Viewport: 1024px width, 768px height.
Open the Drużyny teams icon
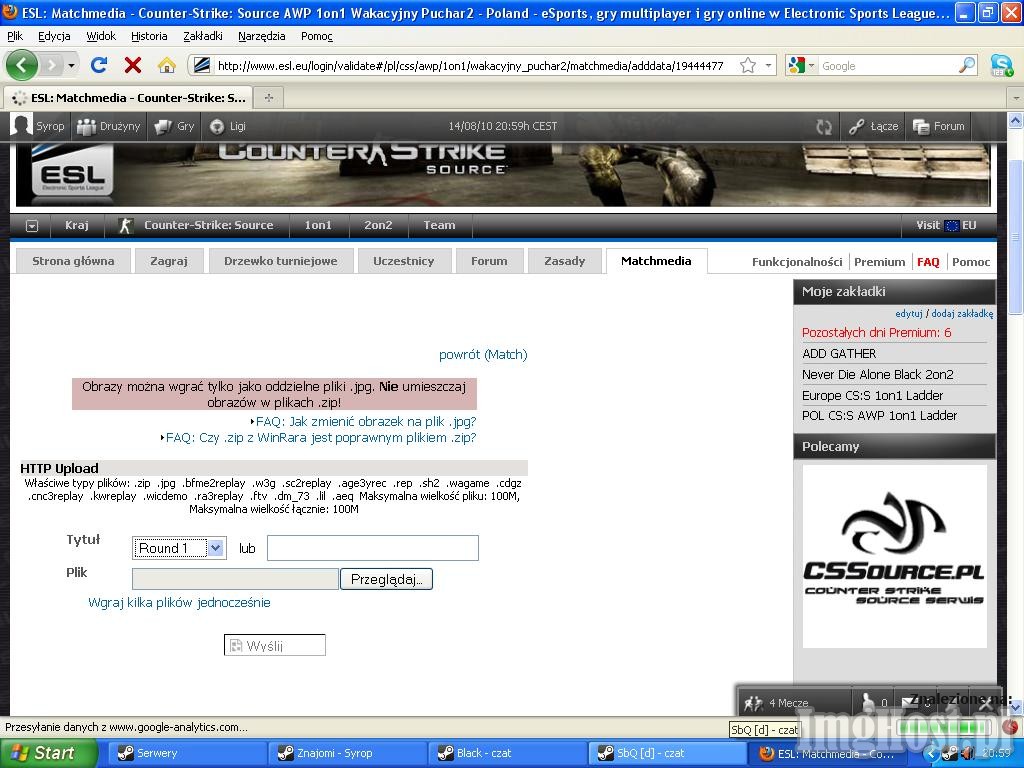pos(86,127)
